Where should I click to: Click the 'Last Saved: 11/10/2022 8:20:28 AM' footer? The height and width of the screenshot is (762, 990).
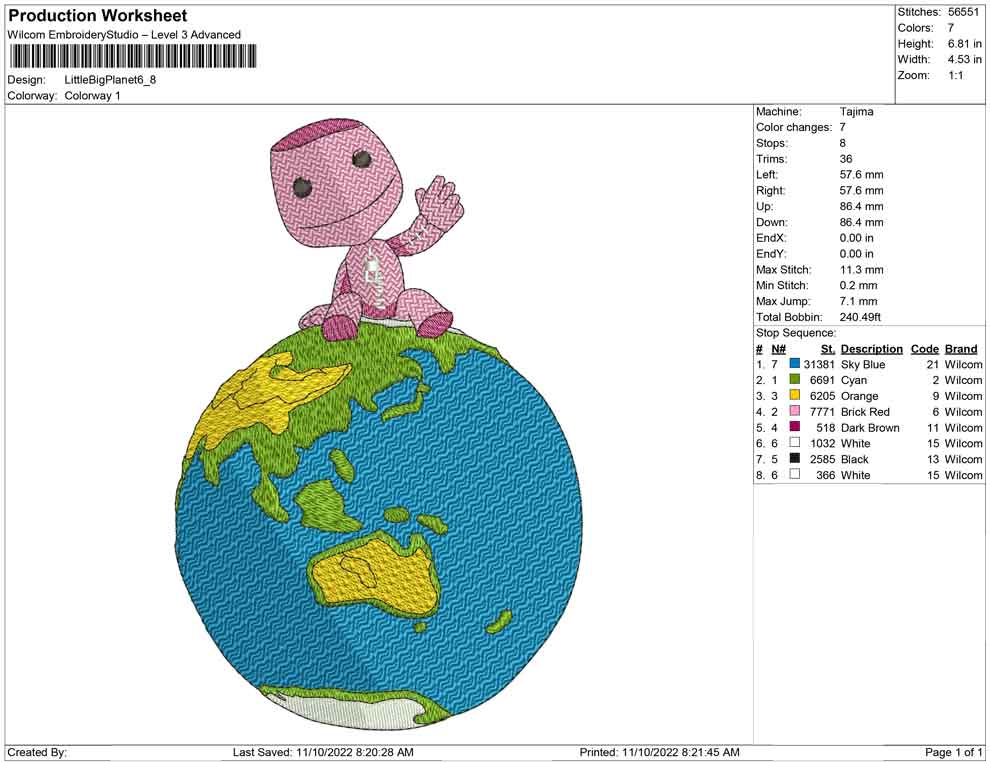pyautogui.click(x=323, y=752)
